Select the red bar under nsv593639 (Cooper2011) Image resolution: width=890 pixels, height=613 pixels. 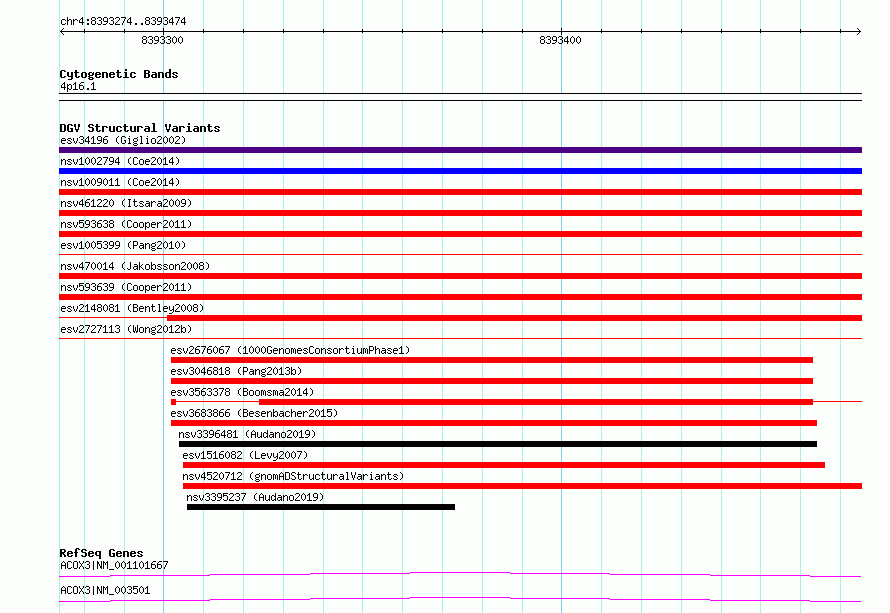(460, 297)
